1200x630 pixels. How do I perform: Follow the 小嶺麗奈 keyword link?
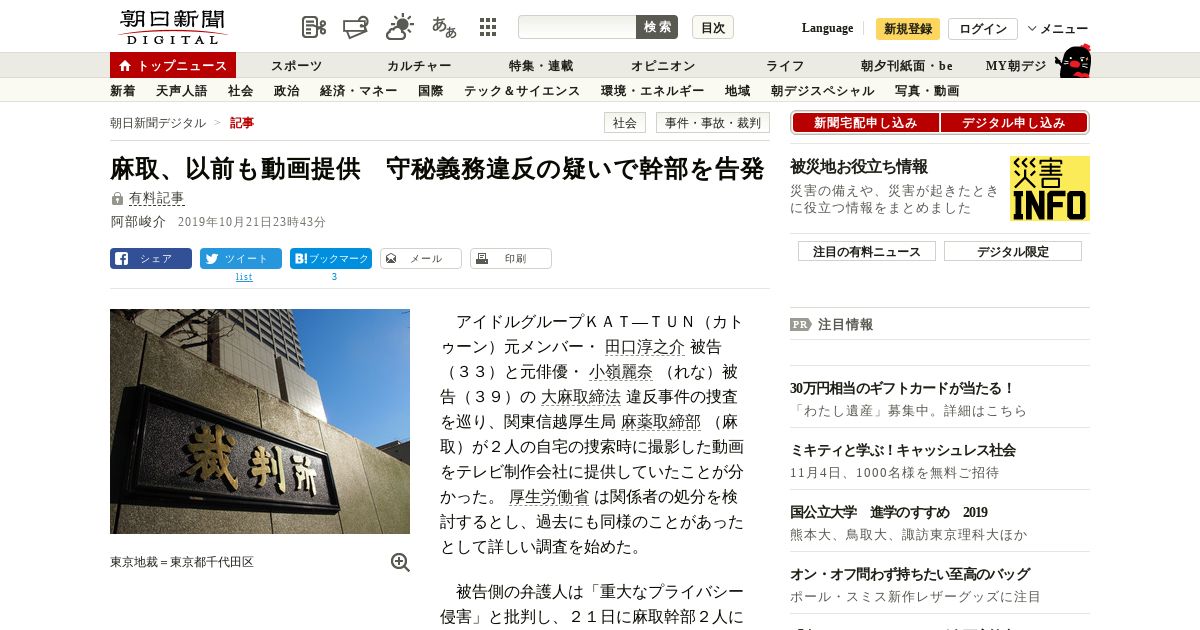coord(620,372)
